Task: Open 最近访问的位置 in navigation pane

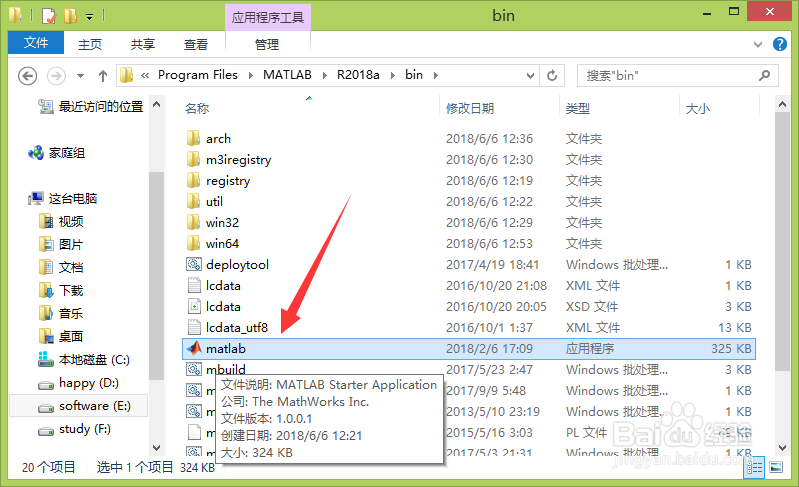Action: tap(91, 106)
